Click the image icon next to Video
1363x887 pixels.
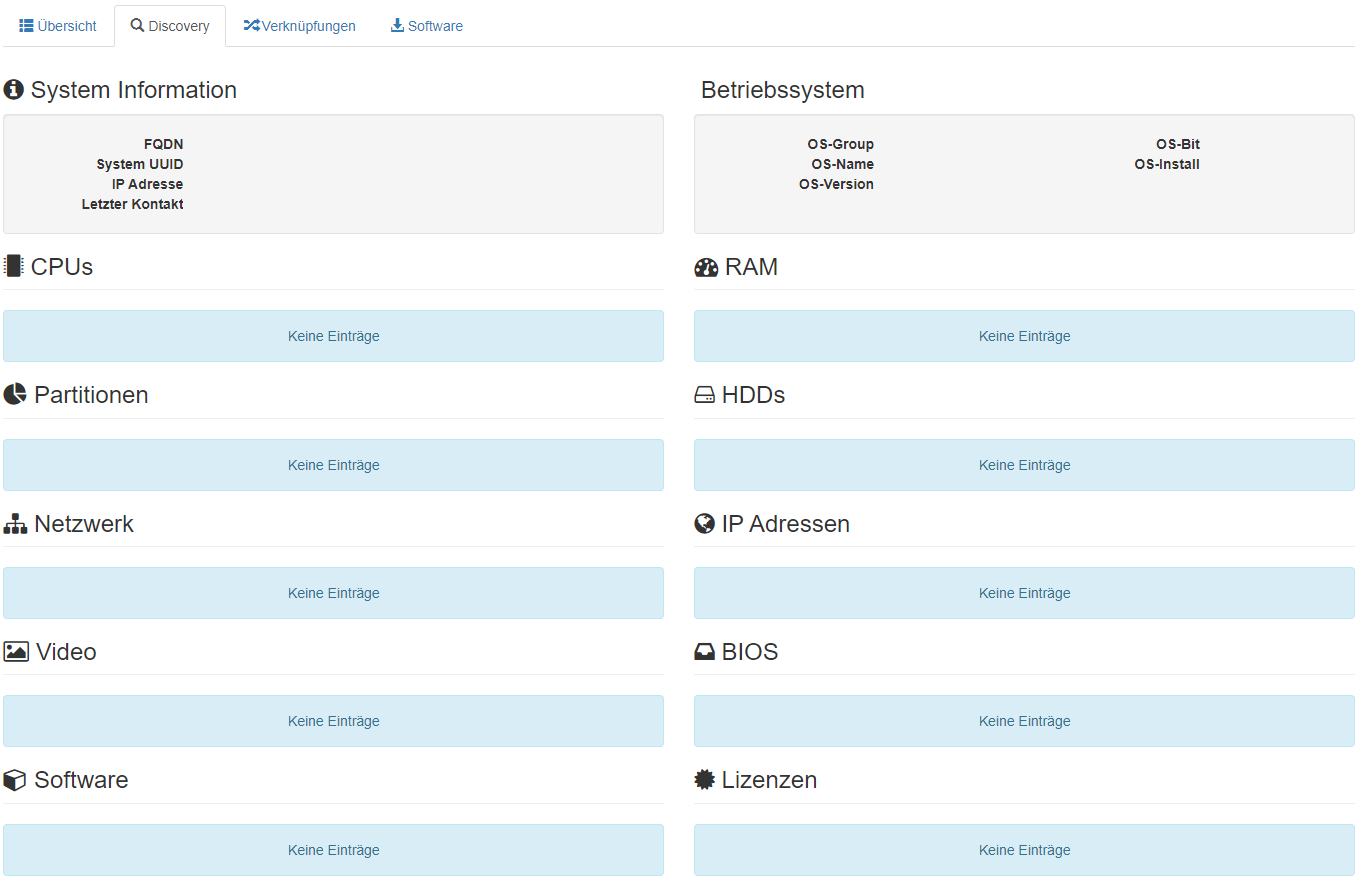[x=14, y=650]
